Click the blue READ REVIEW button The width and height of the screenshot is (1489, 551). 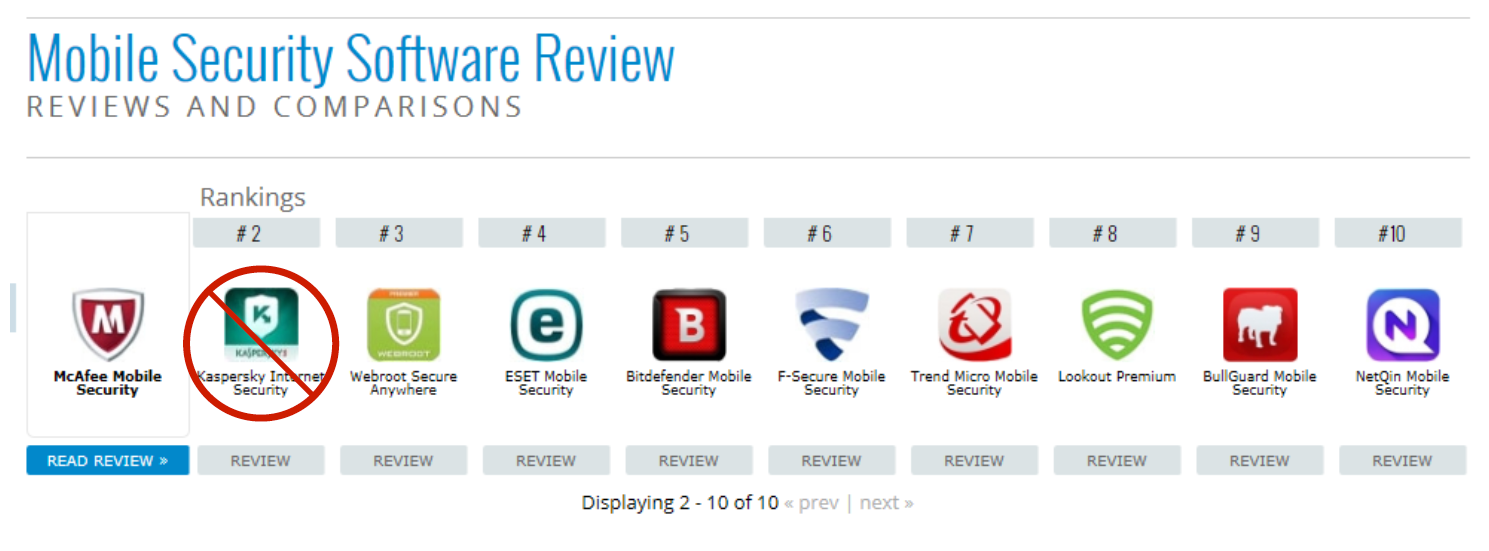(x=108, y=461)
